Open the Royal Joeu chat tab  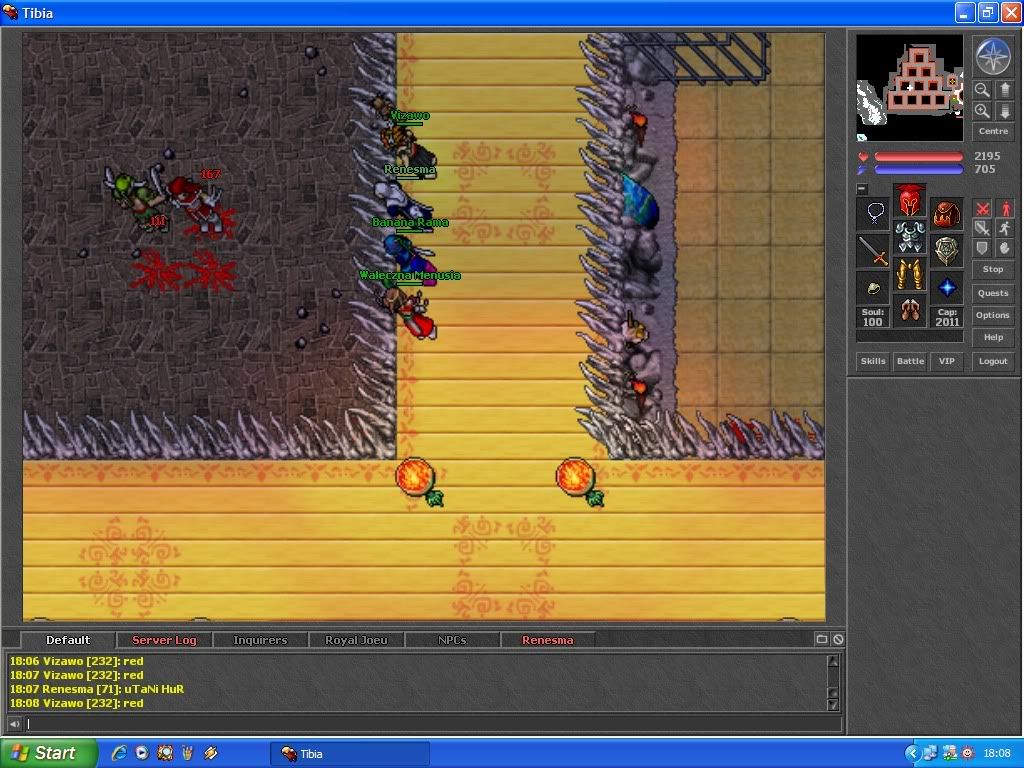click(356, 640)
